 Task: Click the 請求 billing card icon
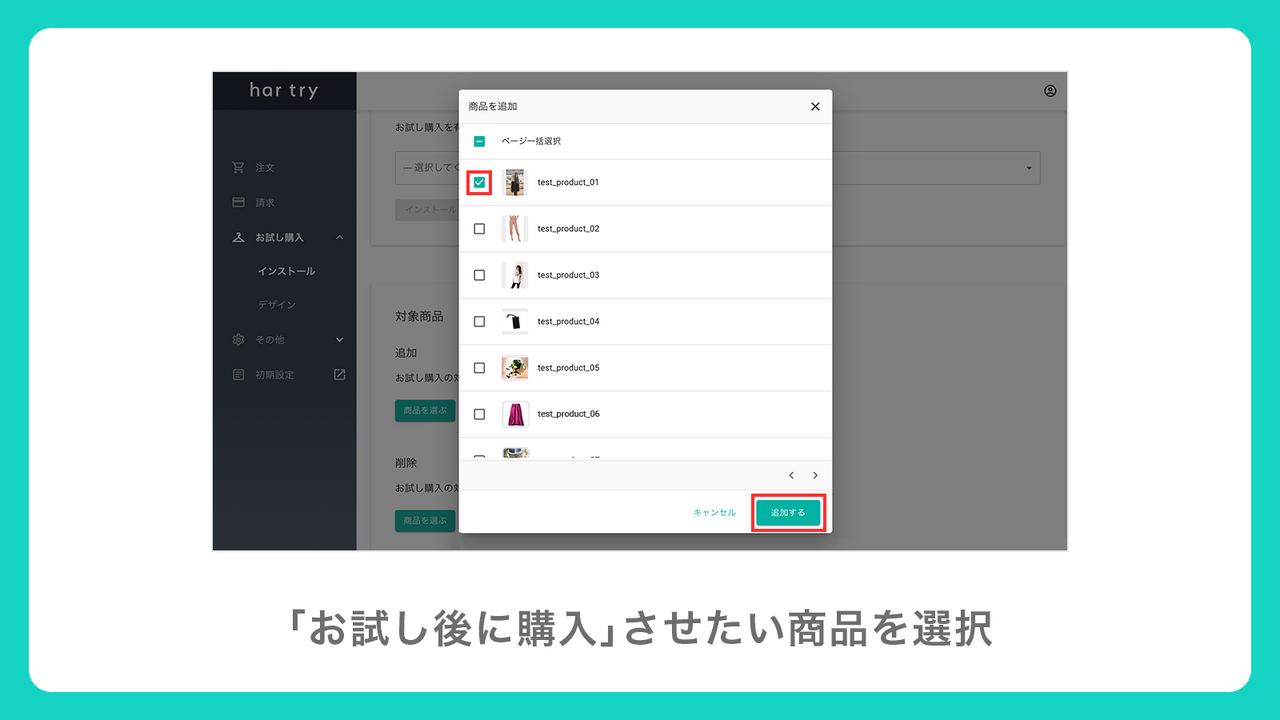point(237,202)
